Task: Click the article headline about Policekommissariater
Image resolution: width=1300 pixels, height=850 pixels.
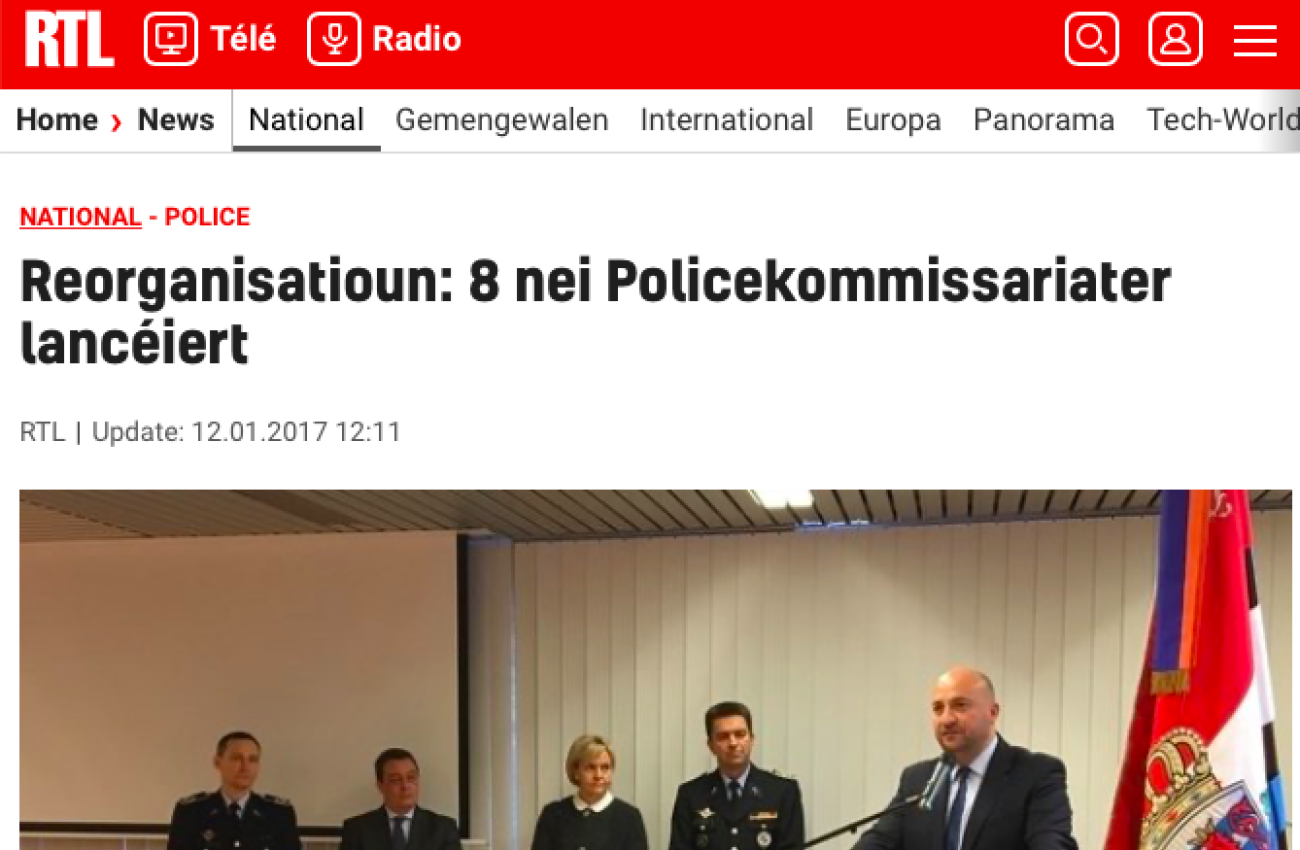Action: pos(595,312)
